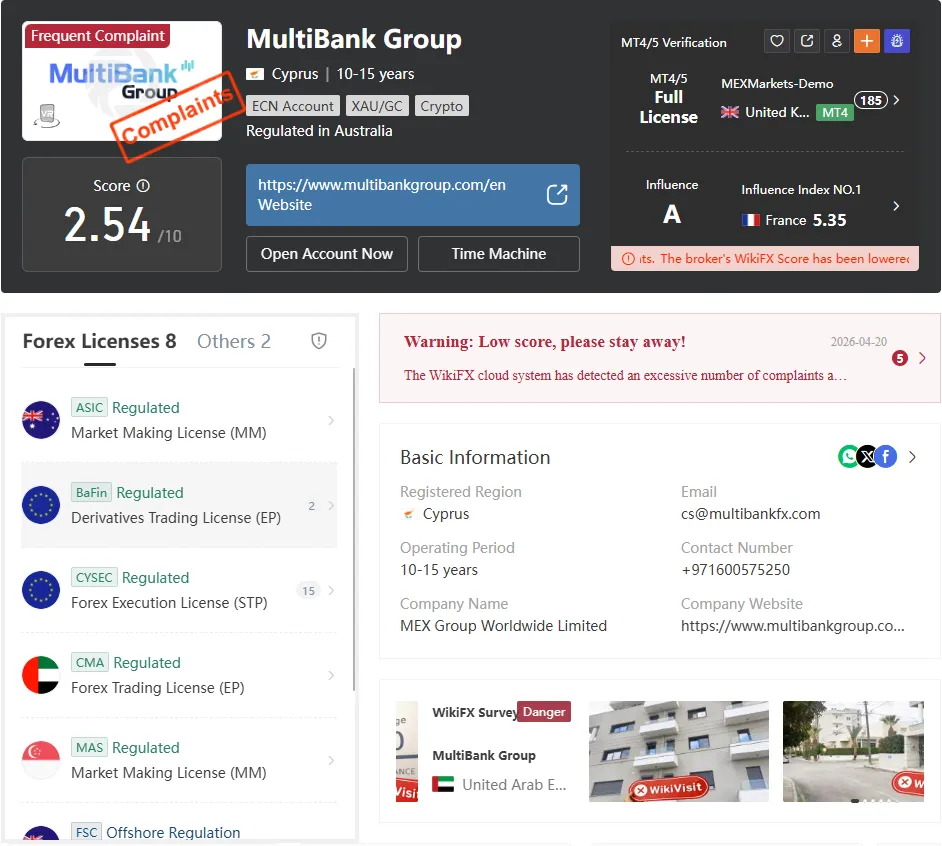942x846 pixels.
Task: Click the ASIC regulator tag
Action: click(89, 407)
